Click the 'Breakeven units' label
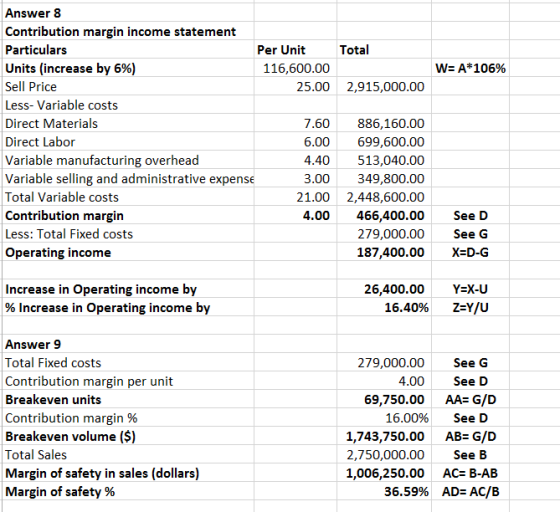560x512 pixels. (x=53, y=400)
